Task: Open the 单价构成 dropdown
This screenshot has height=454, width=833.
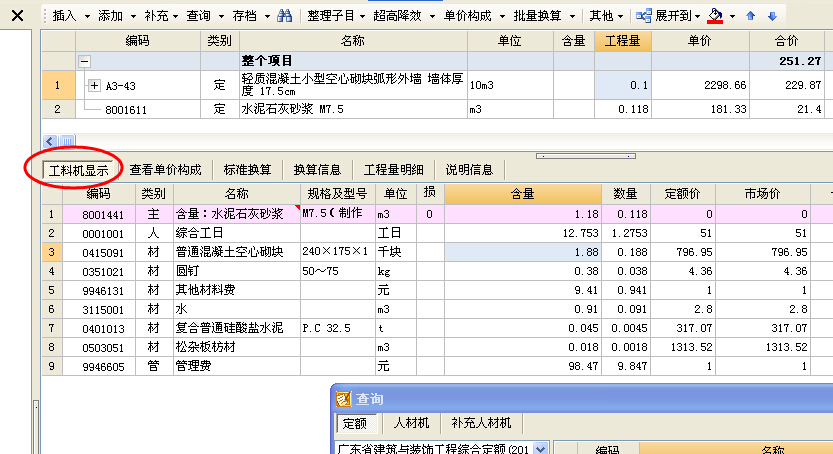Action: click(x=474, y=16)
